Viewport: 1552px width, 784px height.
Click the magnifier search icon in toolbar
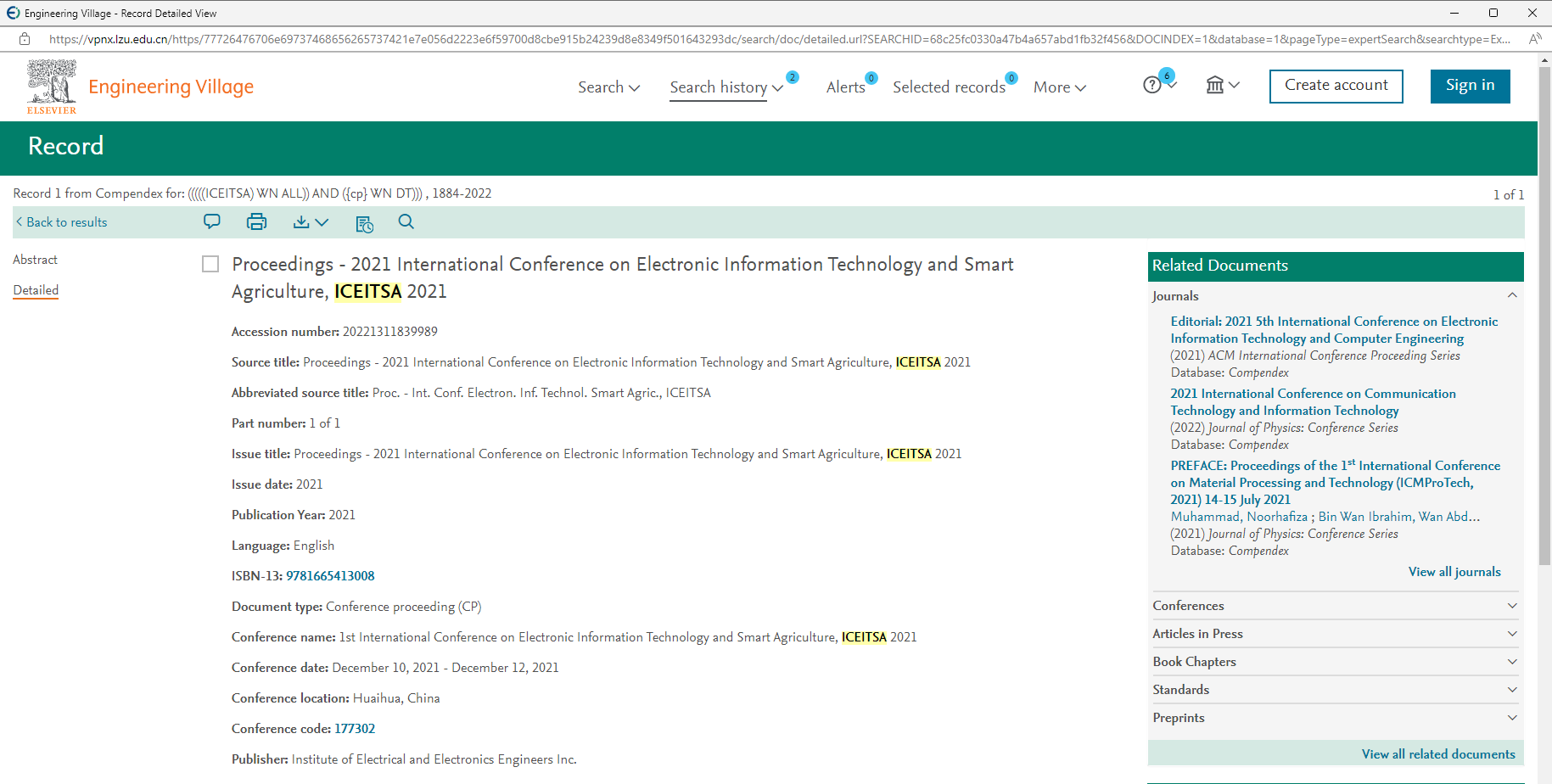pos(406,221)
